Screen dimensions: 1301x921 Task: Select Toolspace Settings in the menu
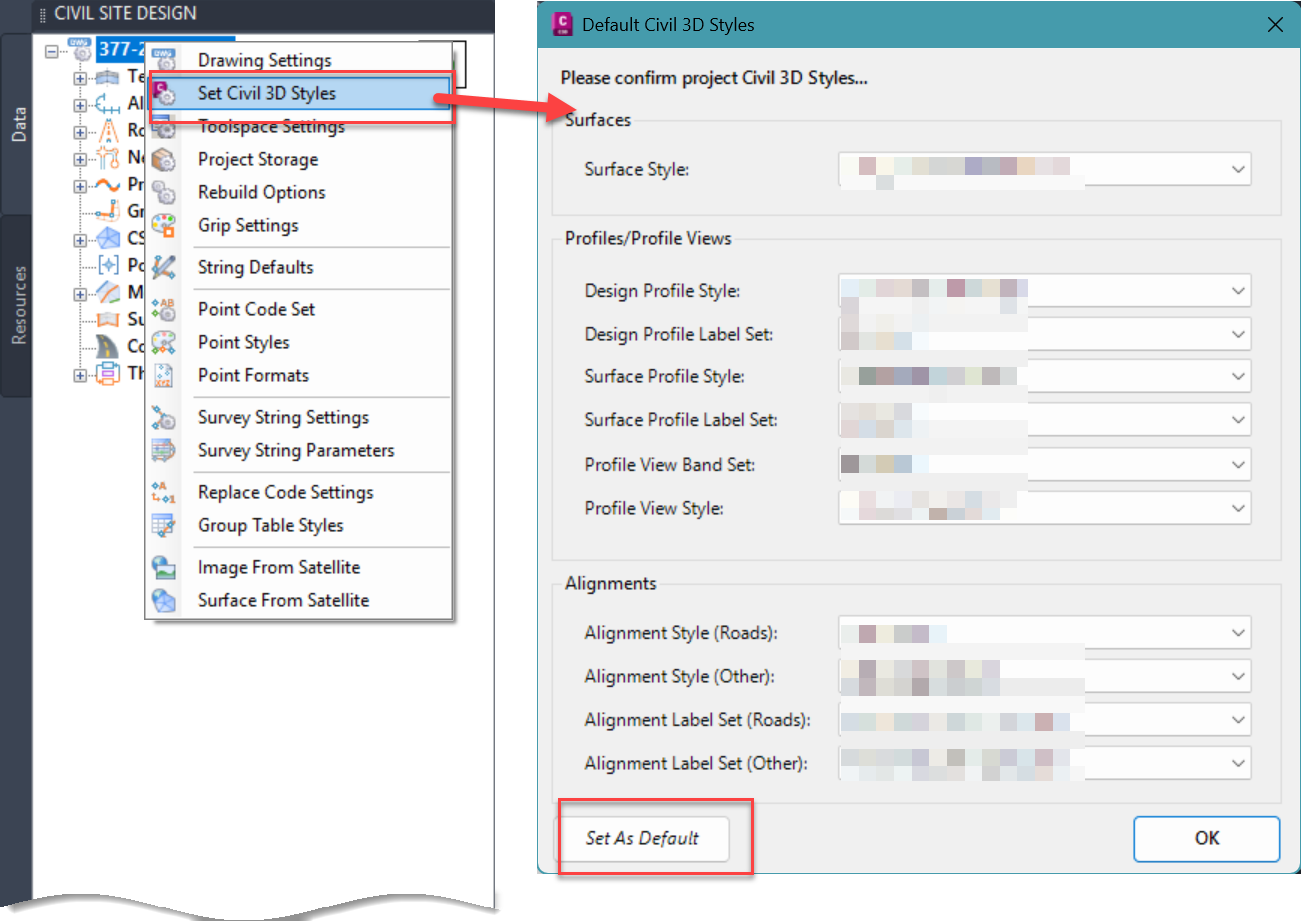(300, 126)
